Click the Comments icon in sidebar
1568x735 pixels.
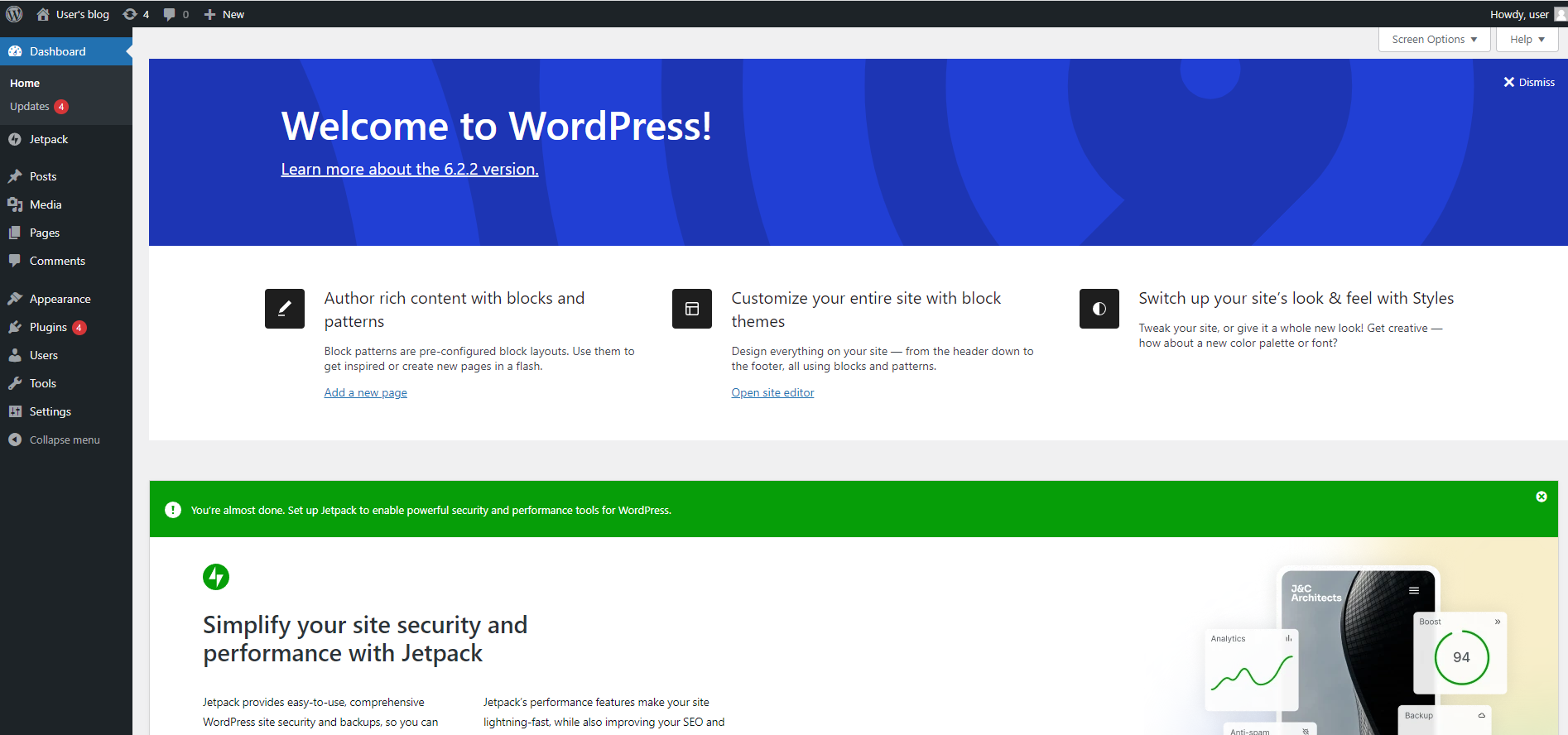[x=15, y=261]
